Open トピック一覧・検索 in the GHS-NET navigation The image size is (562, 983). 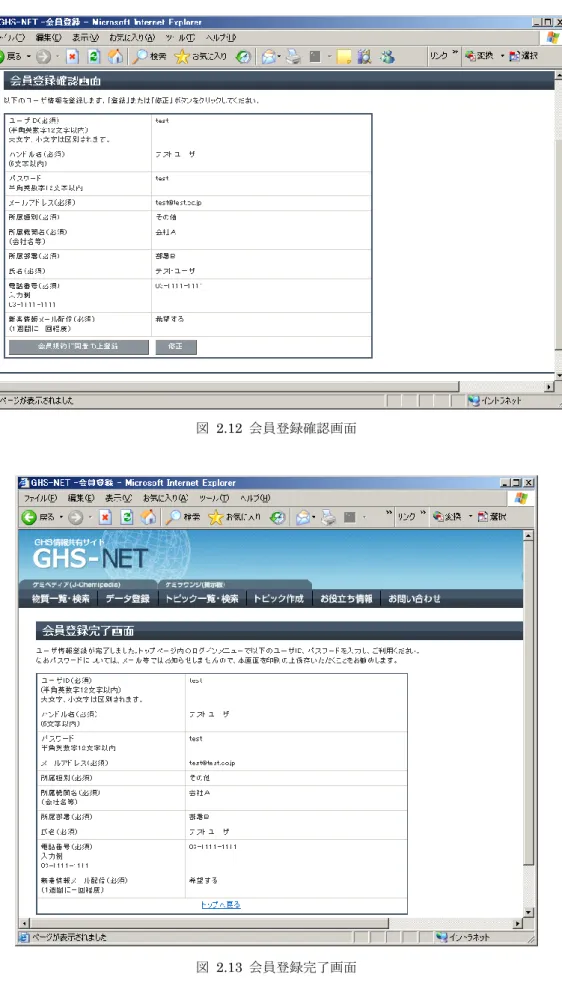click(x=201, y=599)
